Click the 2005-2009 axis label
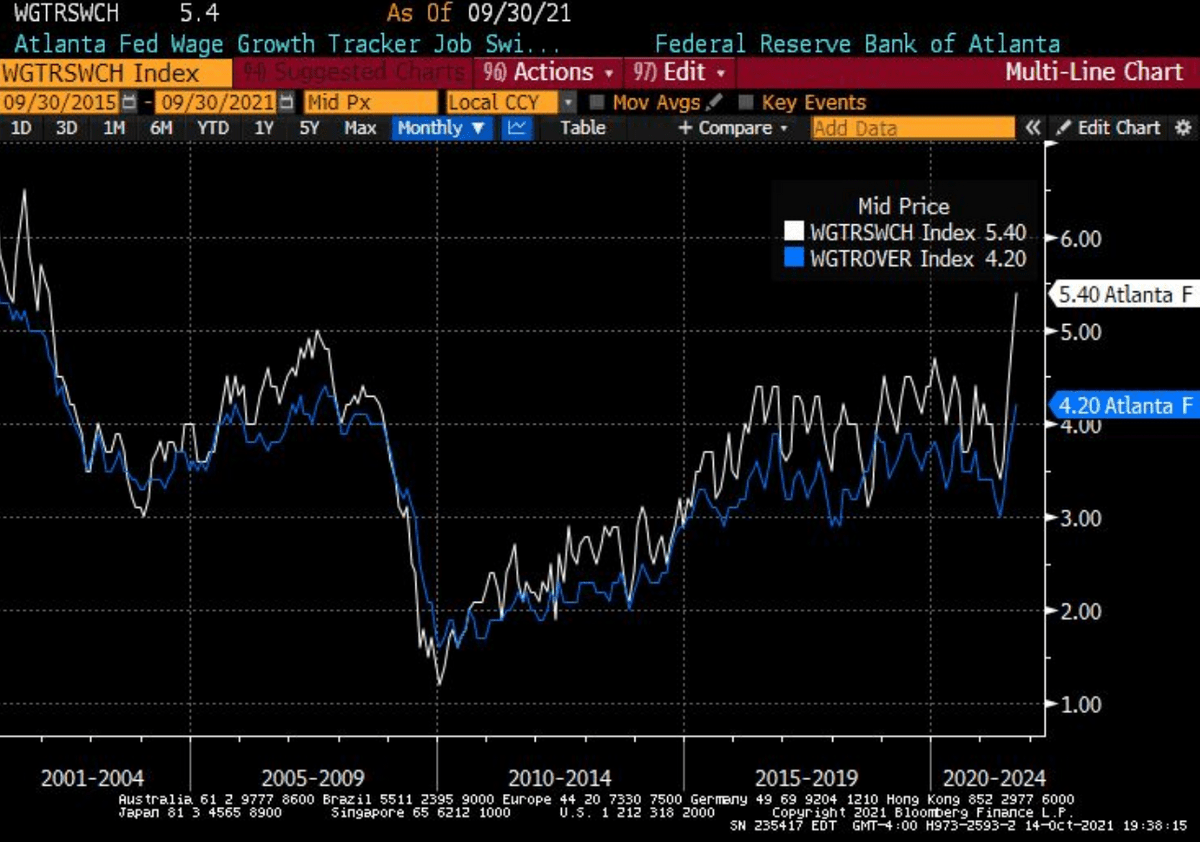1200x842 pixels. click(312, 778)
